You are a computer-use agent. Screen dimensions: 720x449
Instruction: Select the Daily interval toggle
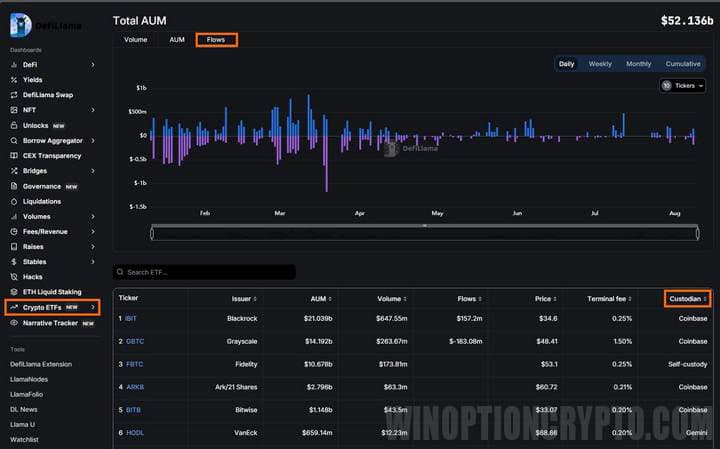click(x=566, y=64)
